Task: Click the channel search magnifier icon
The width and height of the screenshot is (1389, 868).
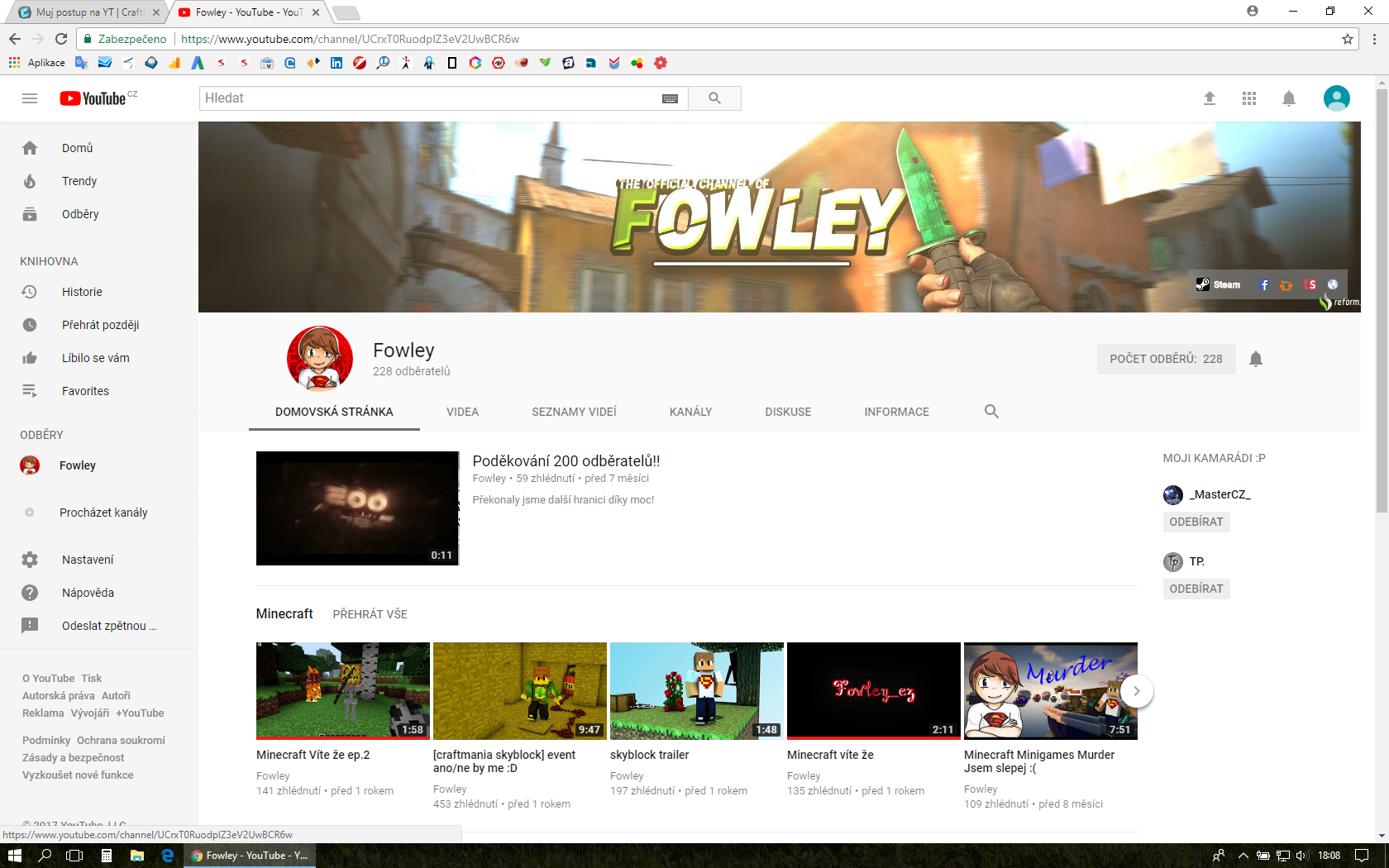Action: 991,412
